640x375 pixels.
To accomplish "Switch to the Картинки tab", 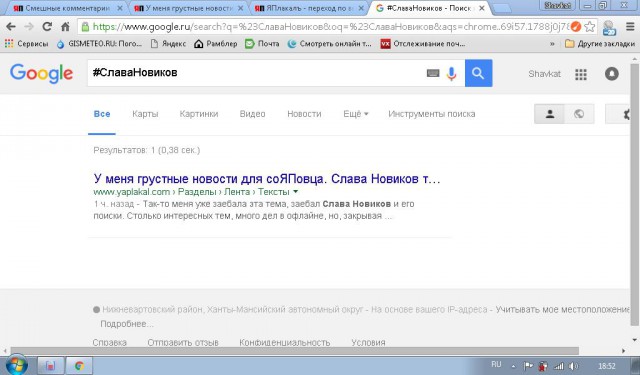I will [x=199, y=114].
